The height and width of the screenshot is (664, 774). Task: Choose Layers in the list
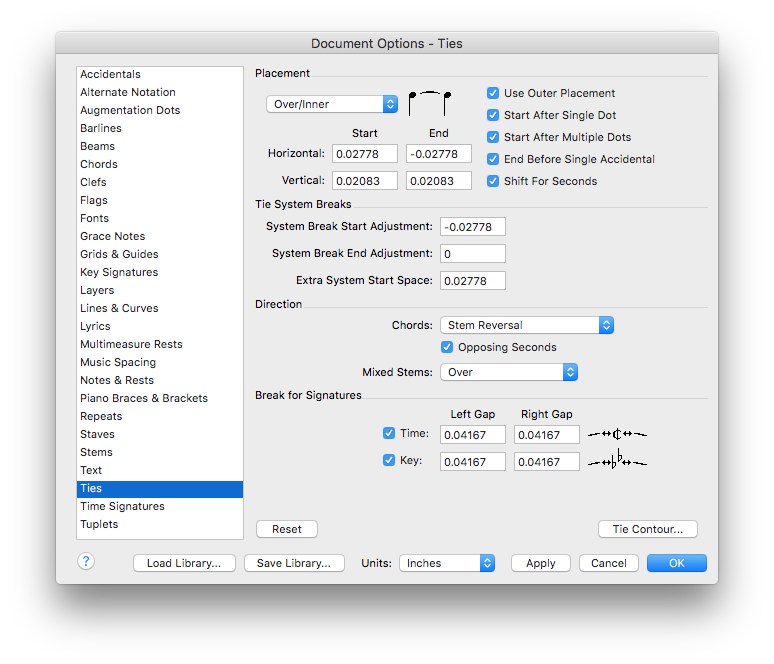[x=160, y=290]
